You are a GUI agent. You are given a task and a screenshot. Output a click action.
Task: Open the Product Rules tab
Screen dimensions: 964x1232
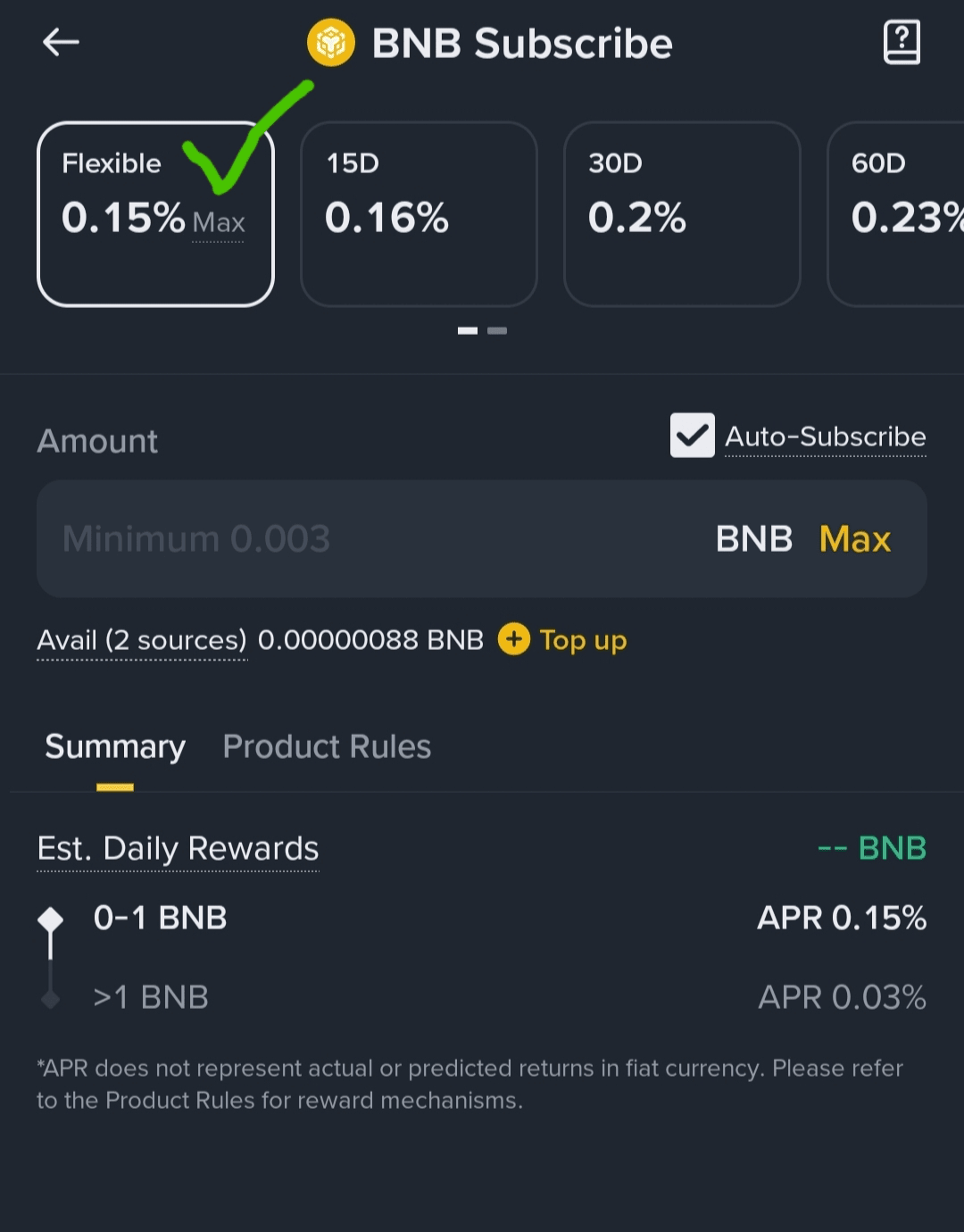pos(327,746)
